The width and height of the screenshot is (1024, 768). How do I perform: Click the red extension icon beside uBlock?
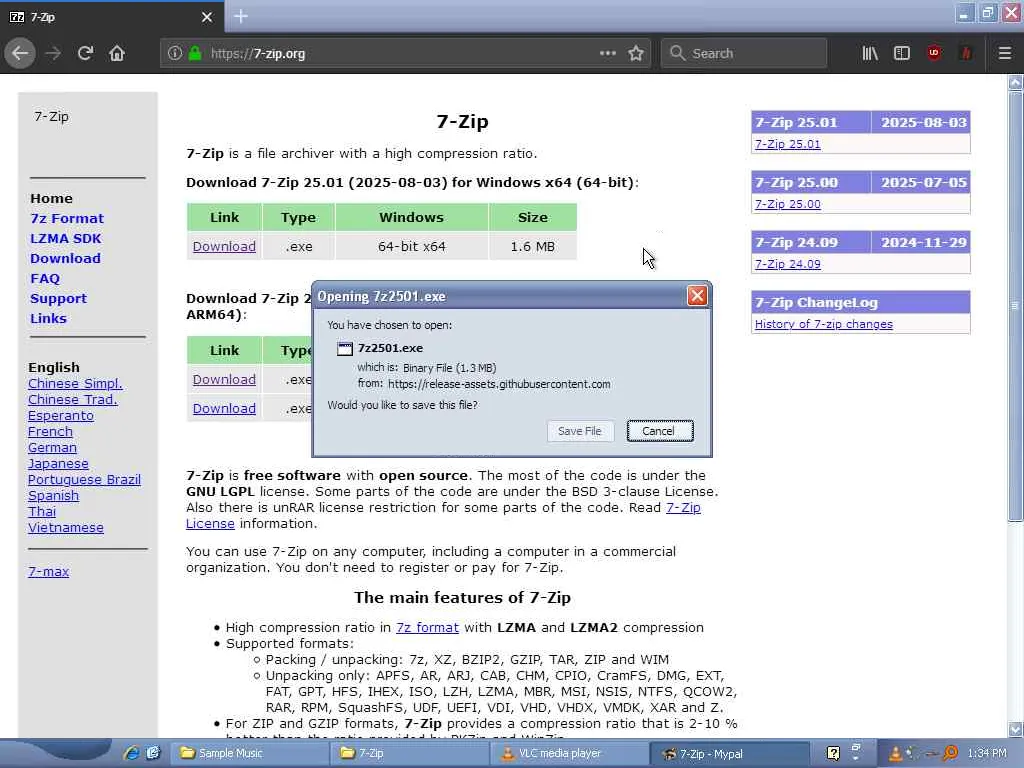[x=966, y=53]
